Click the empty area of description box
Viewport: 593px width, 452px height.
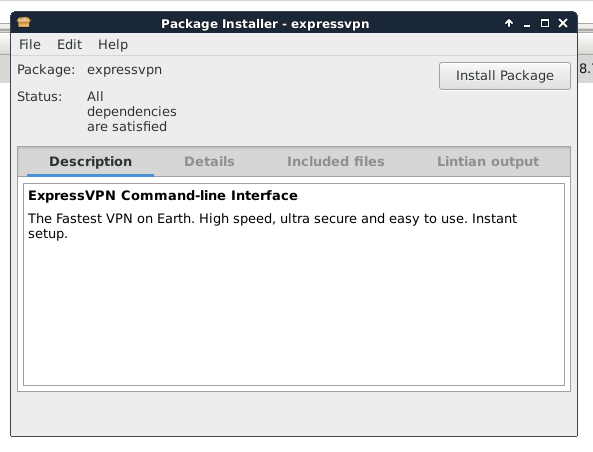coord(294,314)
